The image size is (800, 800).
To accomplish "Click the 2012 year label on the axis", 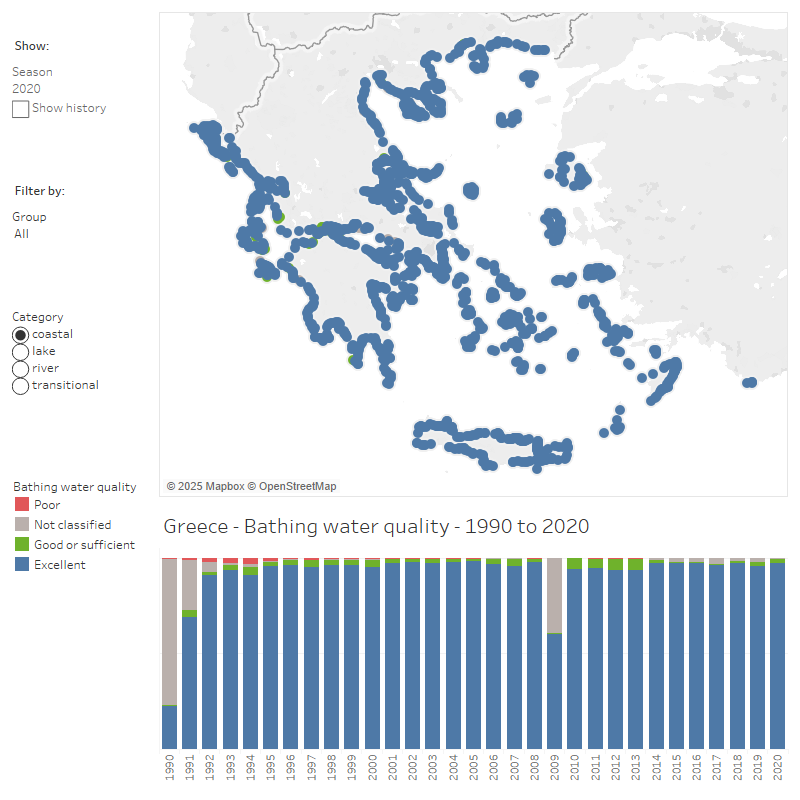I will click(615, 767).
